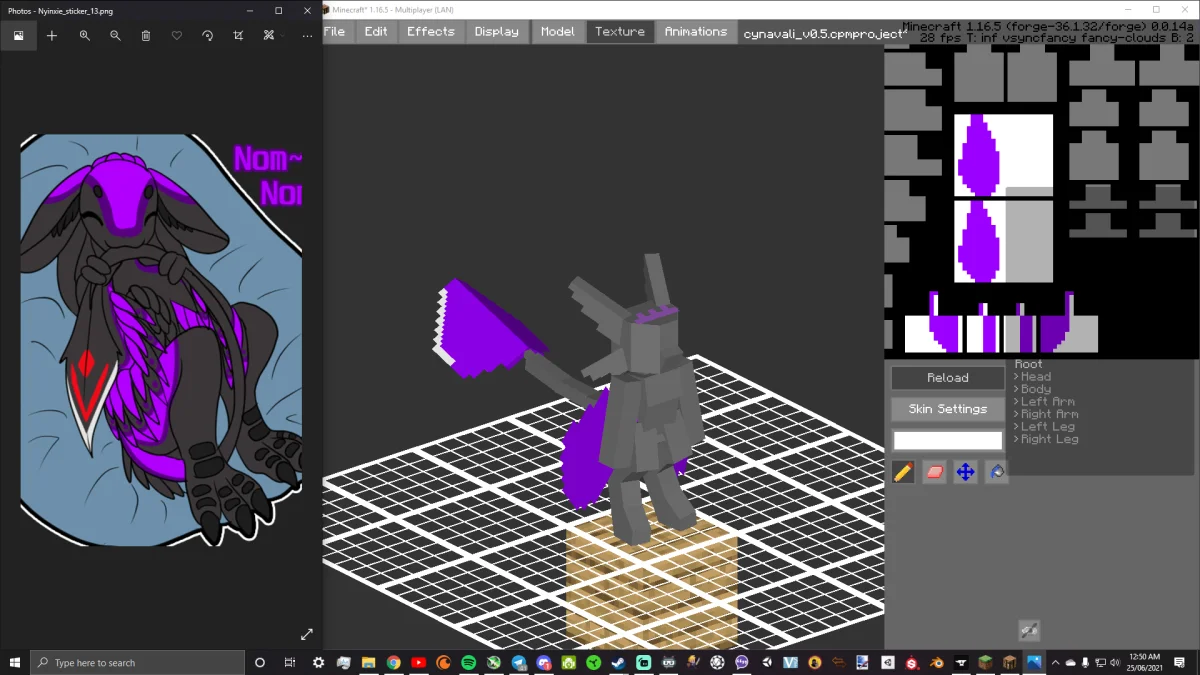This screenshot has height=675, width=1200.
Task: Open the Effects menu
Action: 431,31
